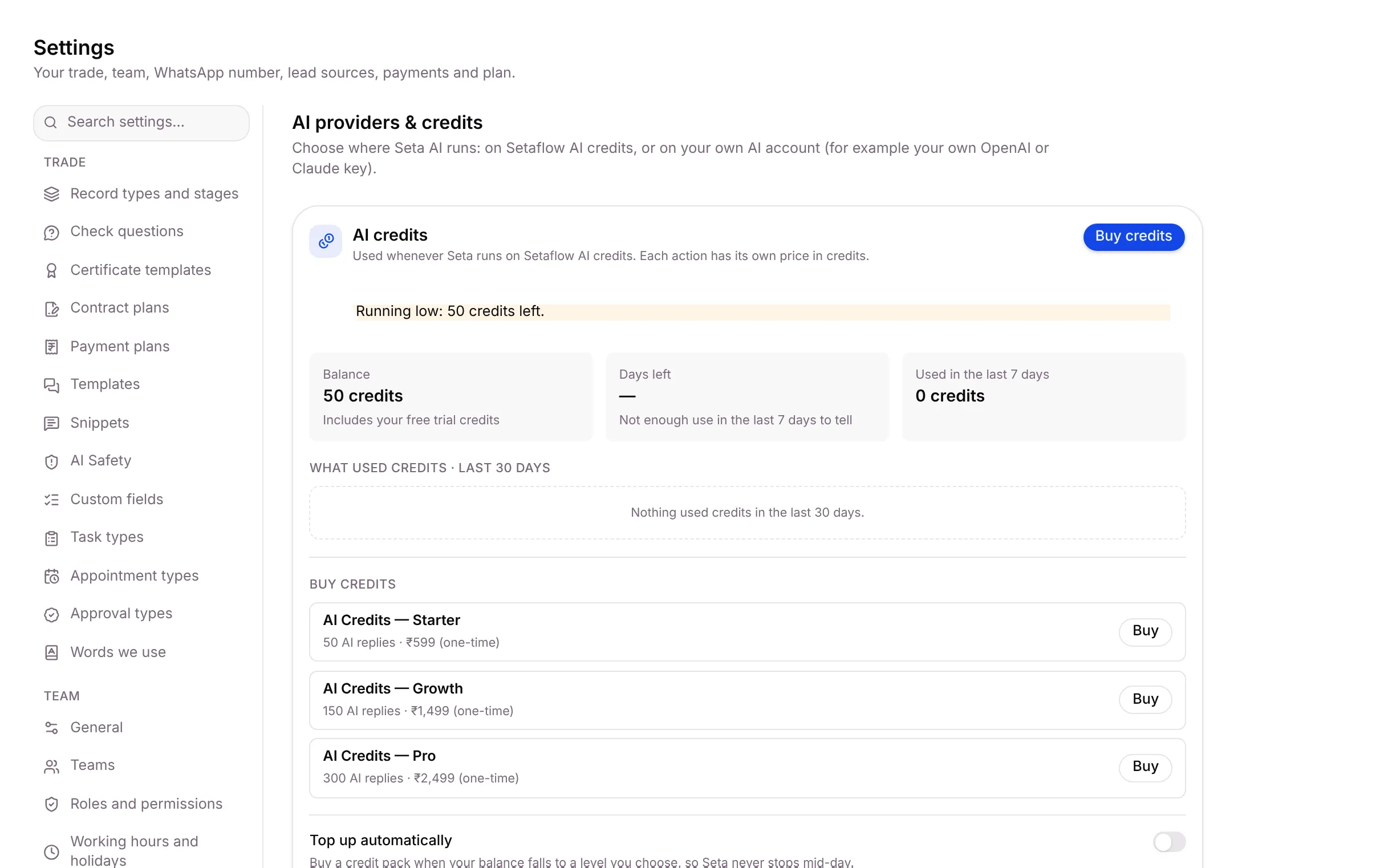Screen dimensions: 1380x868
Task: Buy the AI Credits Growth pack
Action: 1144,699
